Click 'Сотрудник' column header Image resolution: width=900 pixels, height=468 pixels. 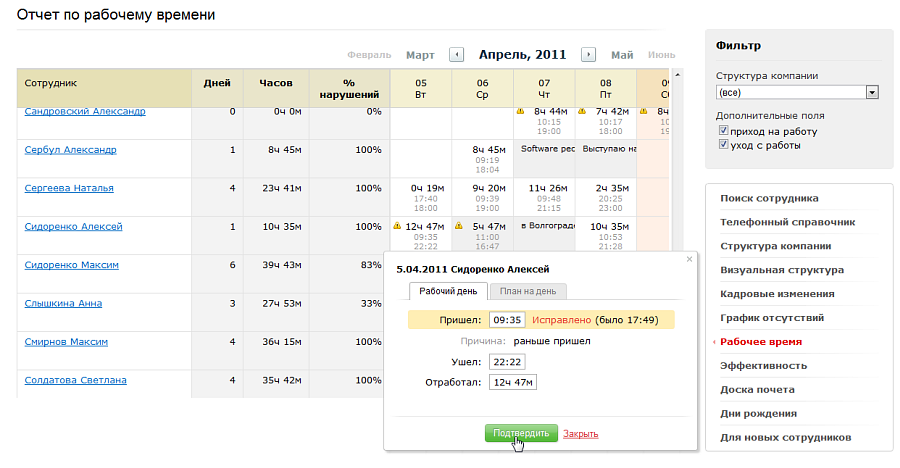pyautogui.click(x=104, y=88)
